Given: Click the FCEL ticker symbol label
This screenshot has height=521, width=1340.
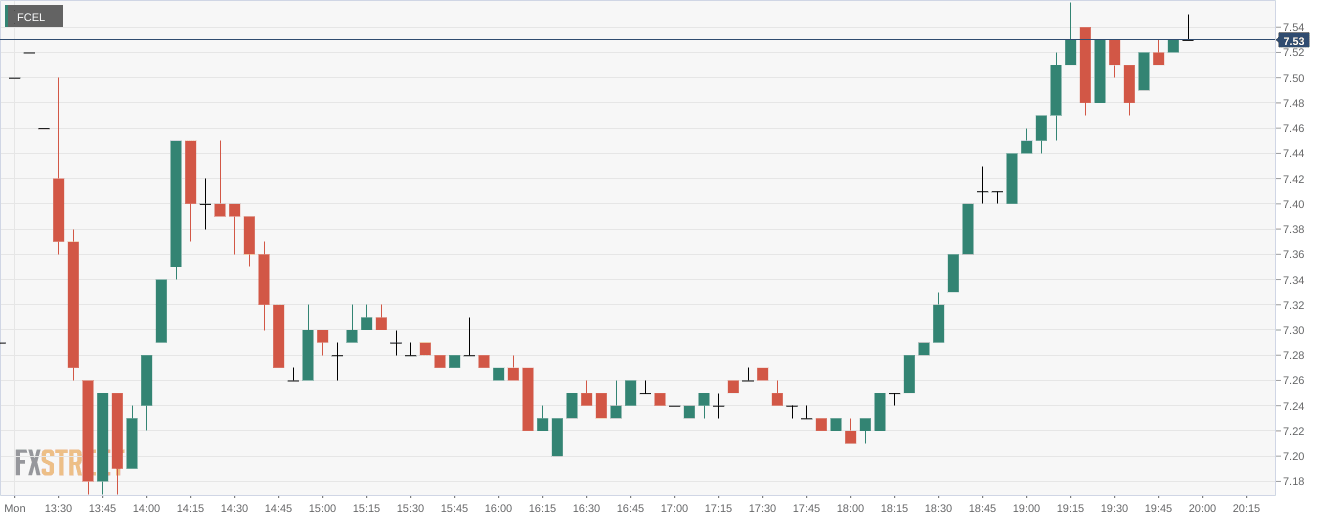Looking at the screenshot, I should (33, 16).
